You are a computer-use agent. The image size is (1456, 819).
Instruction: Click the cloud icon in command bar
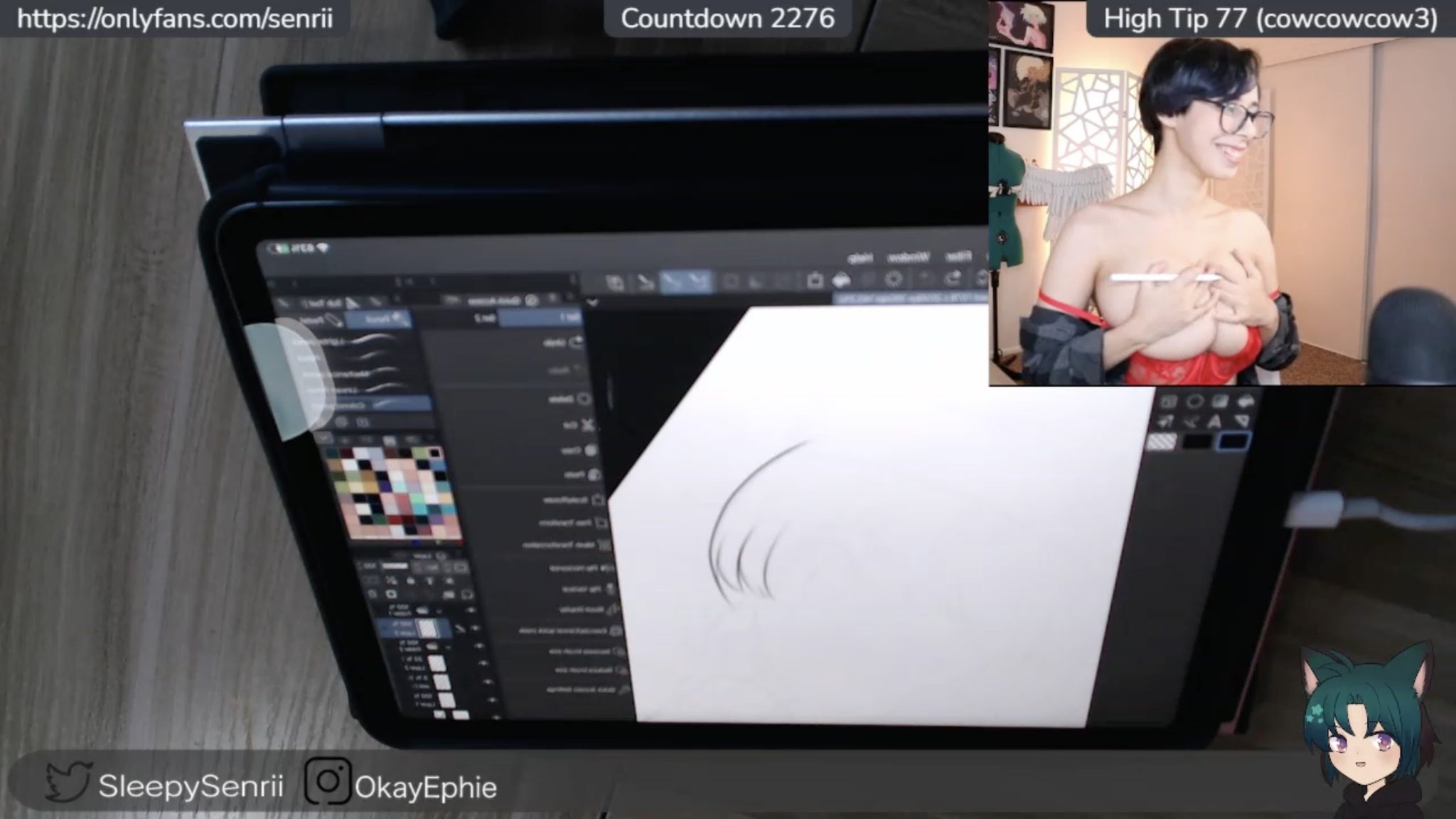pyautogui.click(x=842, y=280)
